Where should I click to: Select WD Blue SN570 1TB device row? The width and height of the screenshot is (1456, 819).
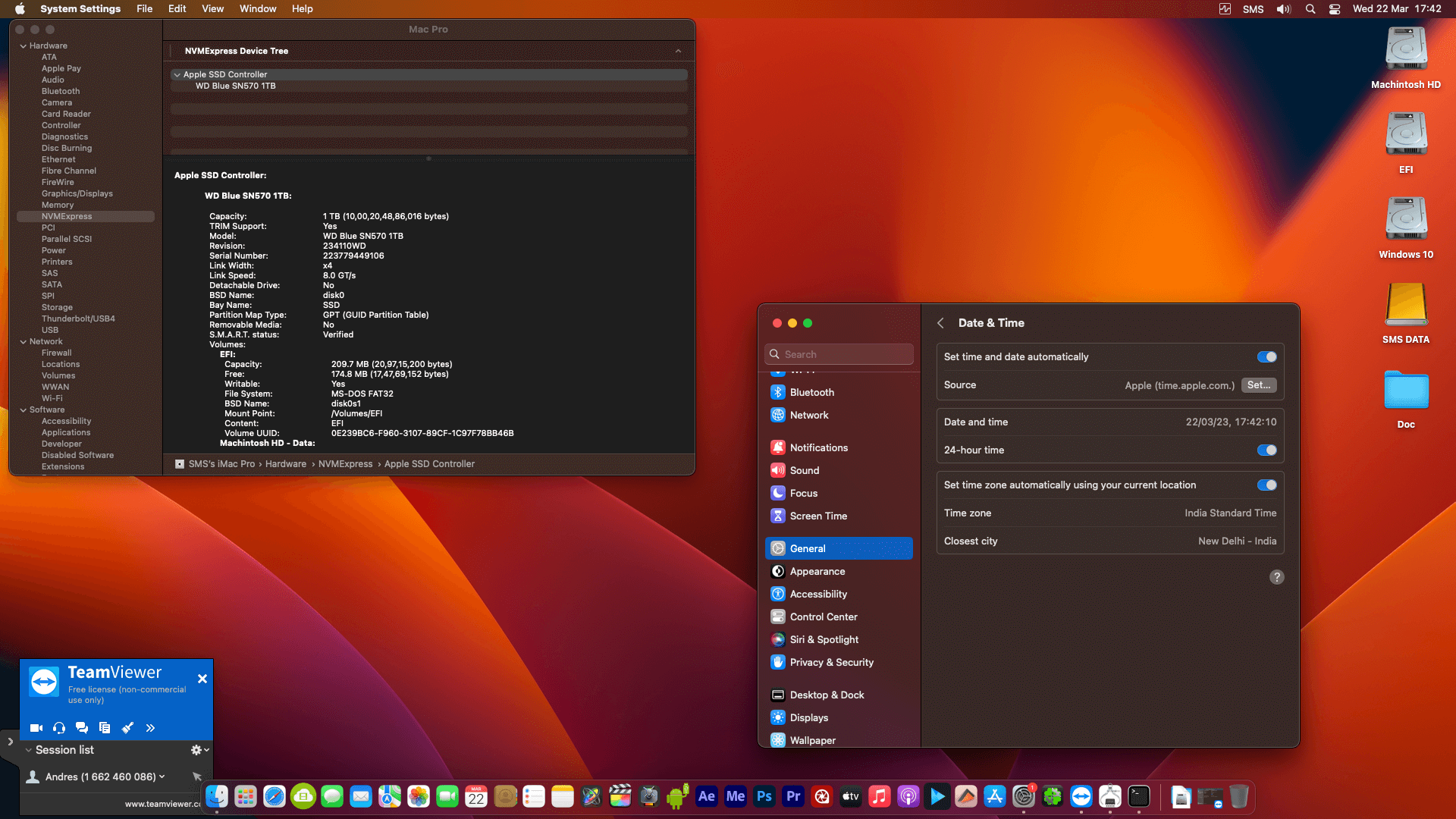coord(429,86)
